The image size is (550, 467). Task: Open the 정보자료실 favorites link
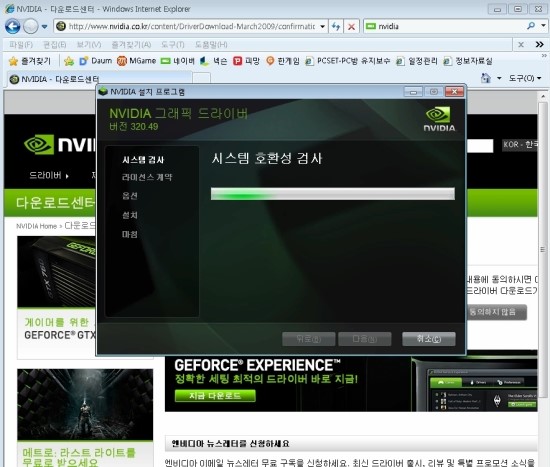point(468,61)
